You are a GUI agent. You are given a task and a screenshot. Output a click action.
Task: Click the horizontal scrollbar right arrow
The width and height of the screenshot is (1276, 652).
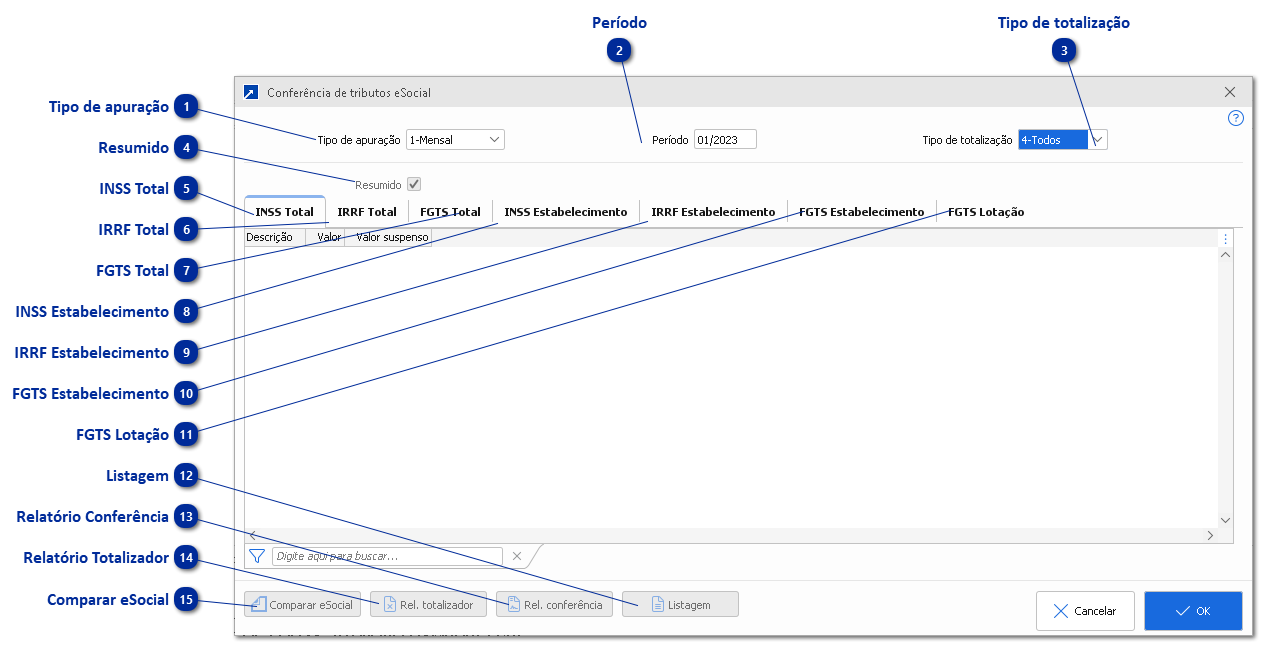(x=1210, y=535)
